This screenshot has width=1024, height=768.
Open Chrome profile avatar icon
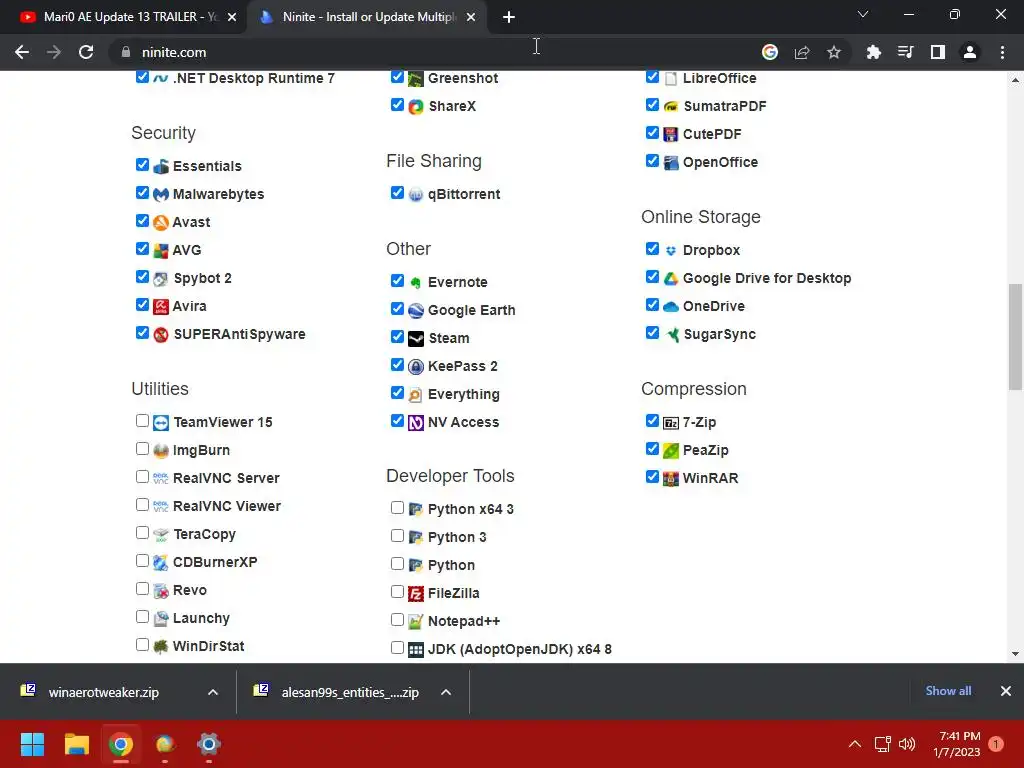tap(970, 52)
